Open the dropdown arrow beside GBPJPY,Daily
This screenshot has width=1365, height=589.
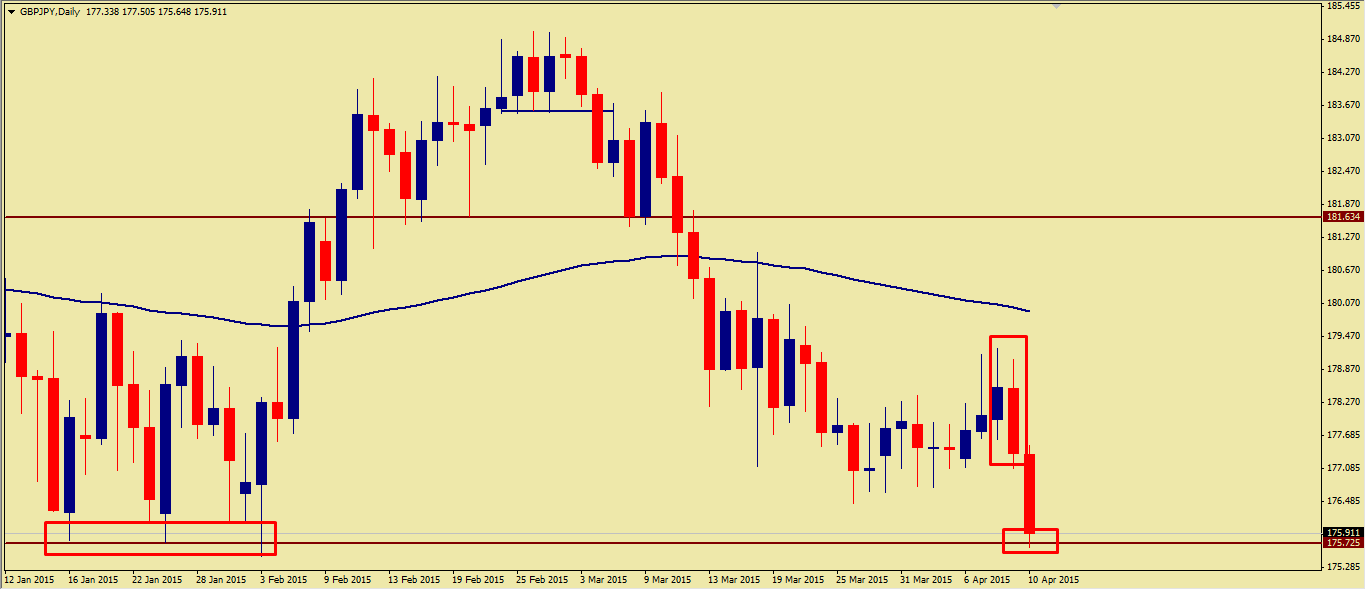10,12
